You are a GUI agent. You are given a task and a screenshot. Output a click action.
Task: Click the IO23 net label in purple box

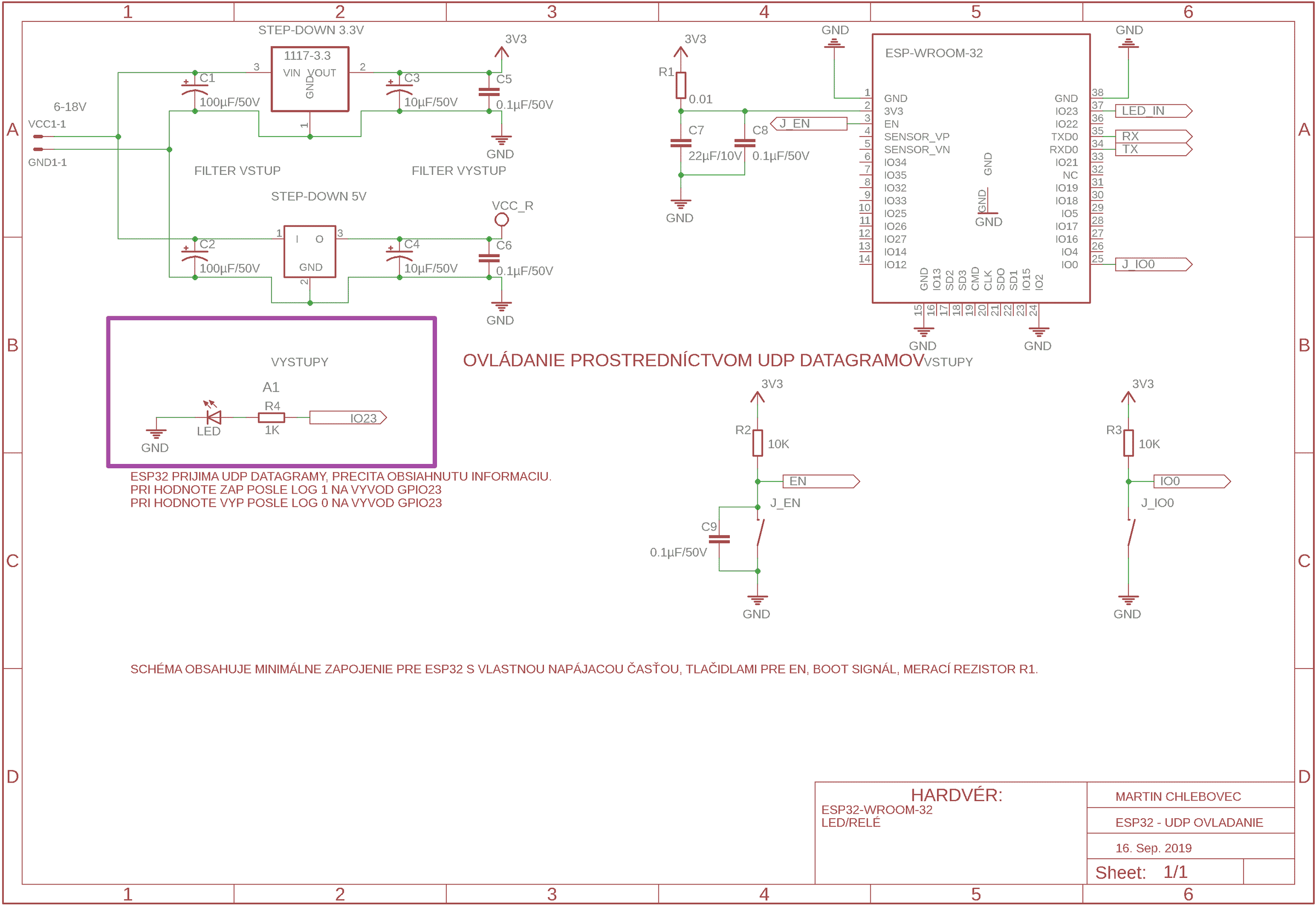click(x=348, y=418)
